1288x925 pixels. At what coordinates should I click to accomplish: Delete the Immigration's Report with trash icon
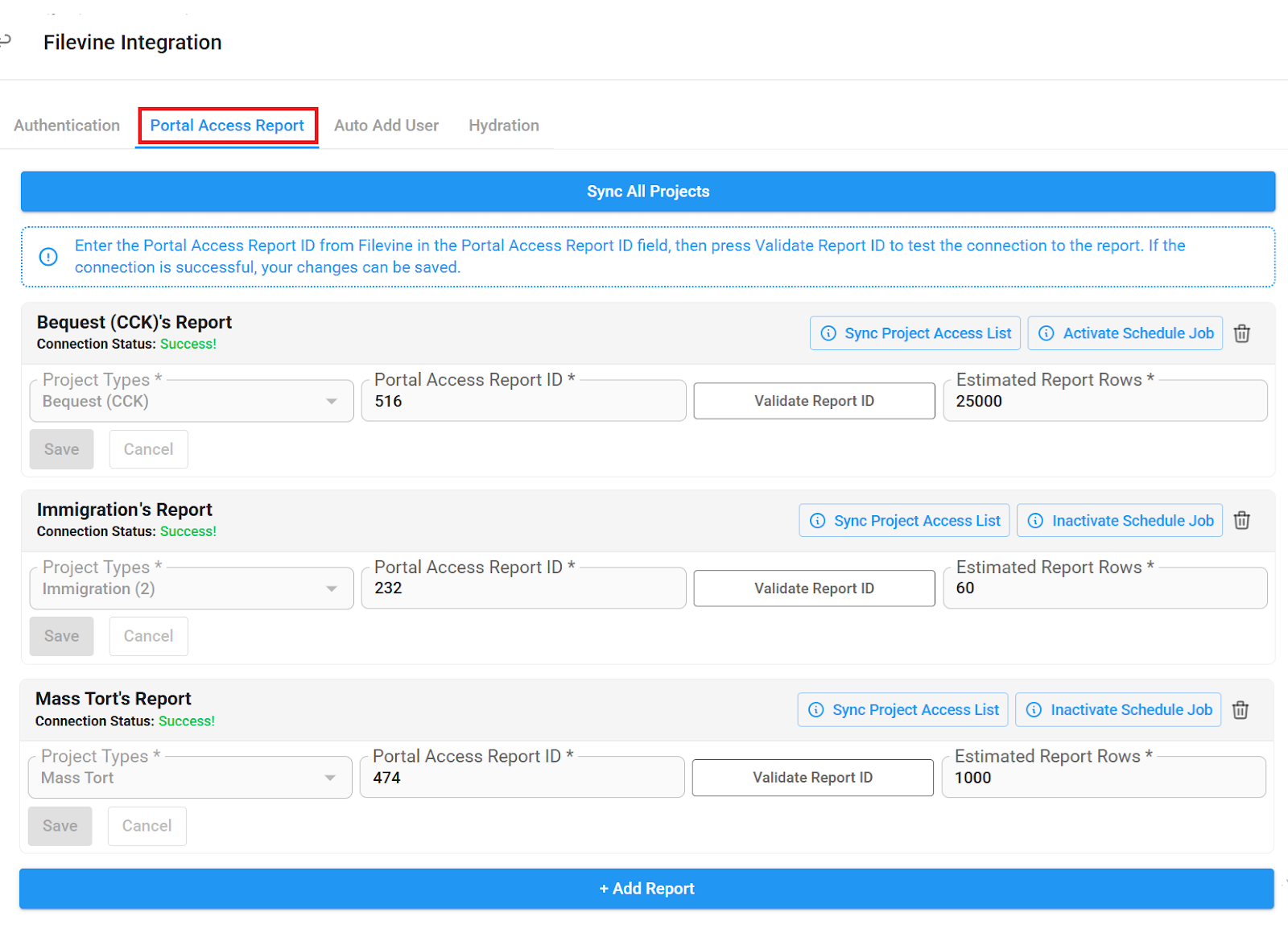[x=1242, y=520]
